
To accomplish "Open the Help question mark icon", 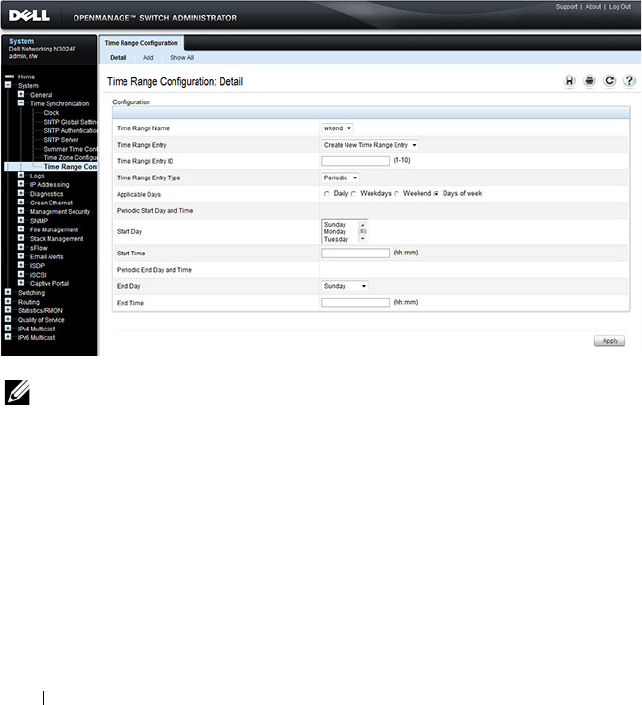I will tap(629, 81).
